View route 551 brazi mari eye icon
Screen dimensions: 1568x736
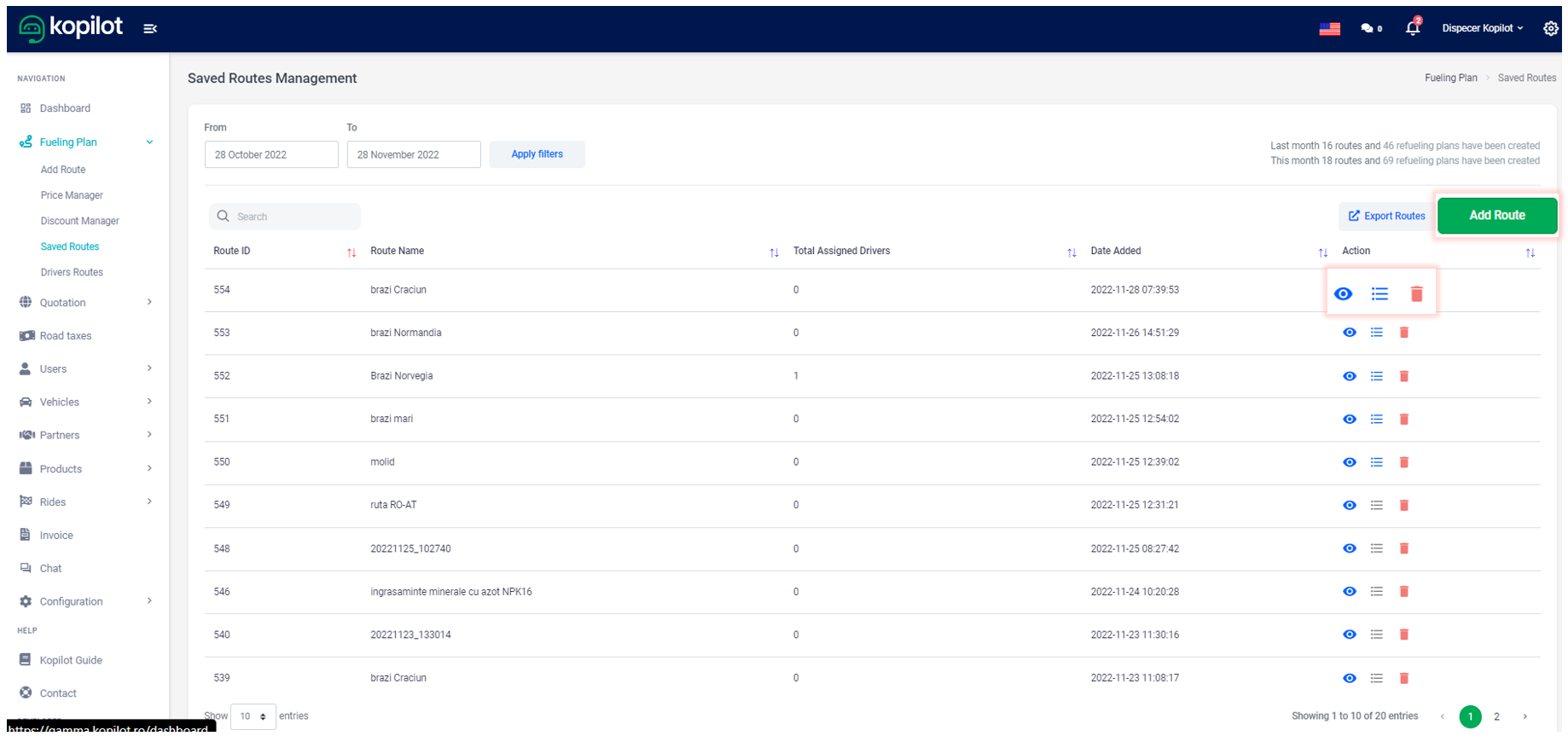pos(1349,419)
